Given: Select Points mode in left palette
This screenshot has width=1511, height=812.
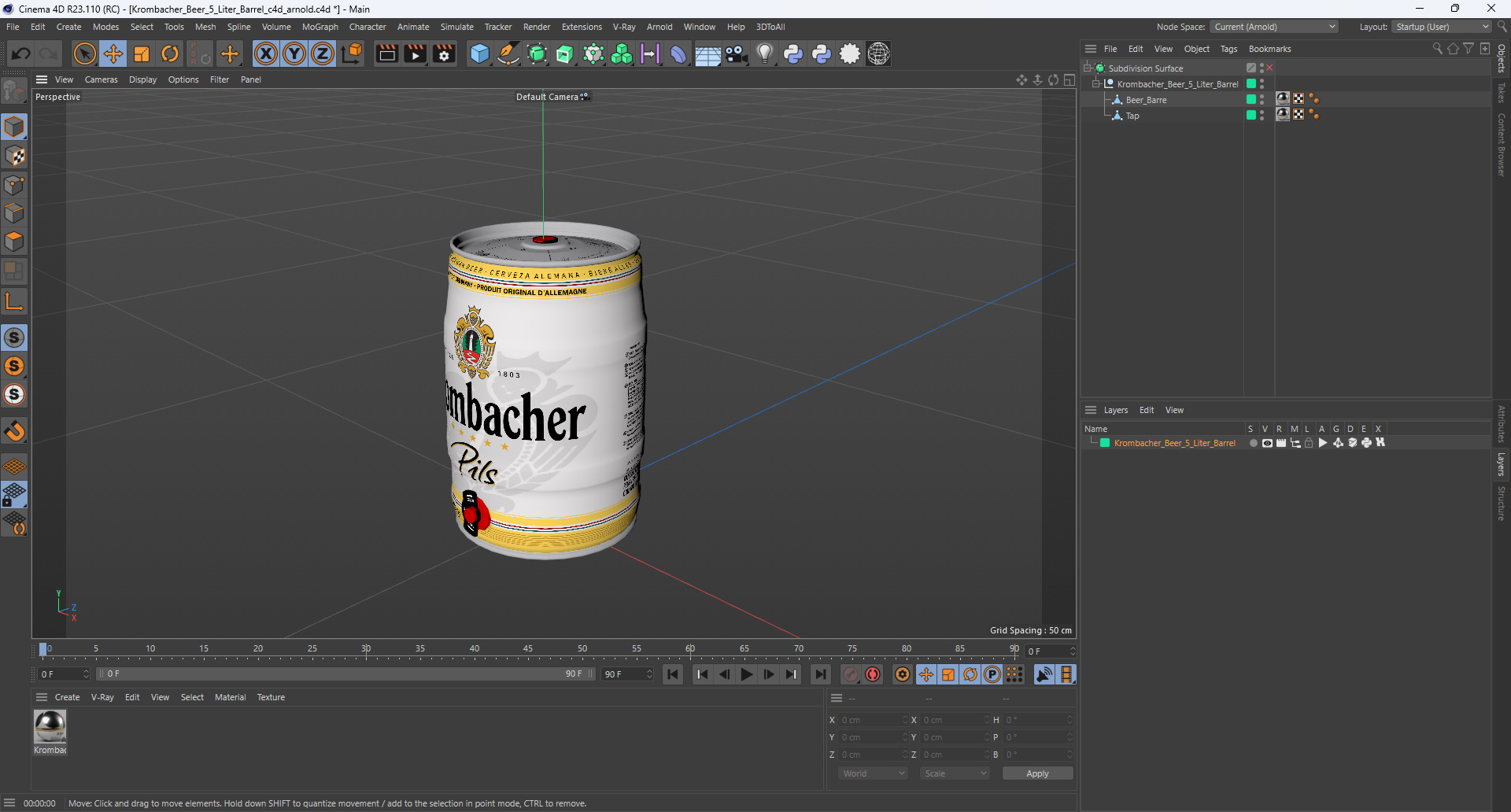Looking at the screenshot, I should pyautogui.click(x=14, y=185).
